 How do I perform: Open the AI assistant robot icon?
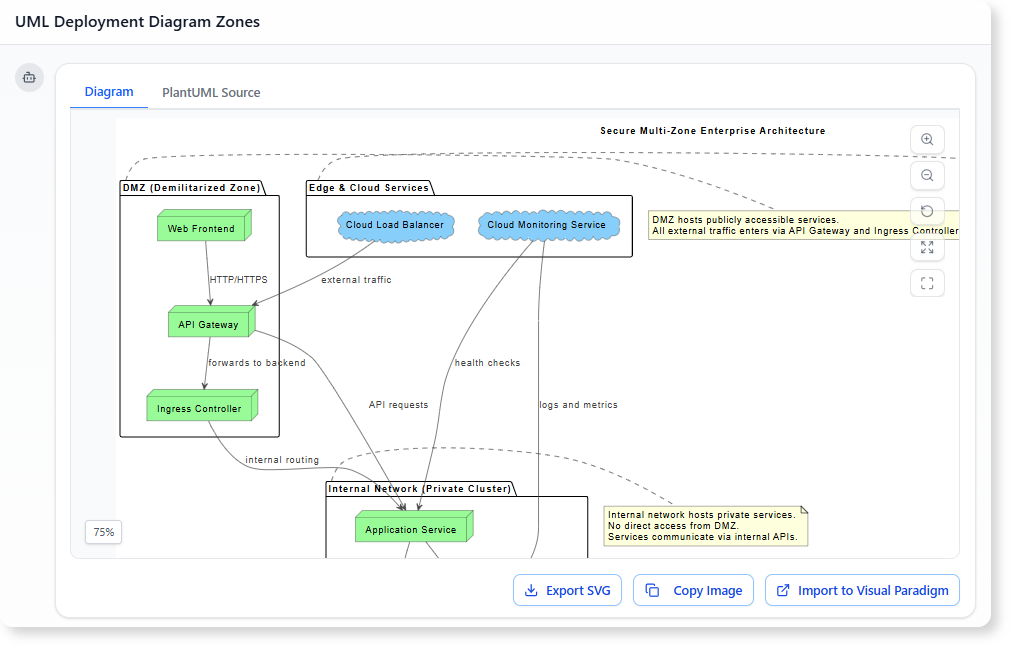pos(29,77)
